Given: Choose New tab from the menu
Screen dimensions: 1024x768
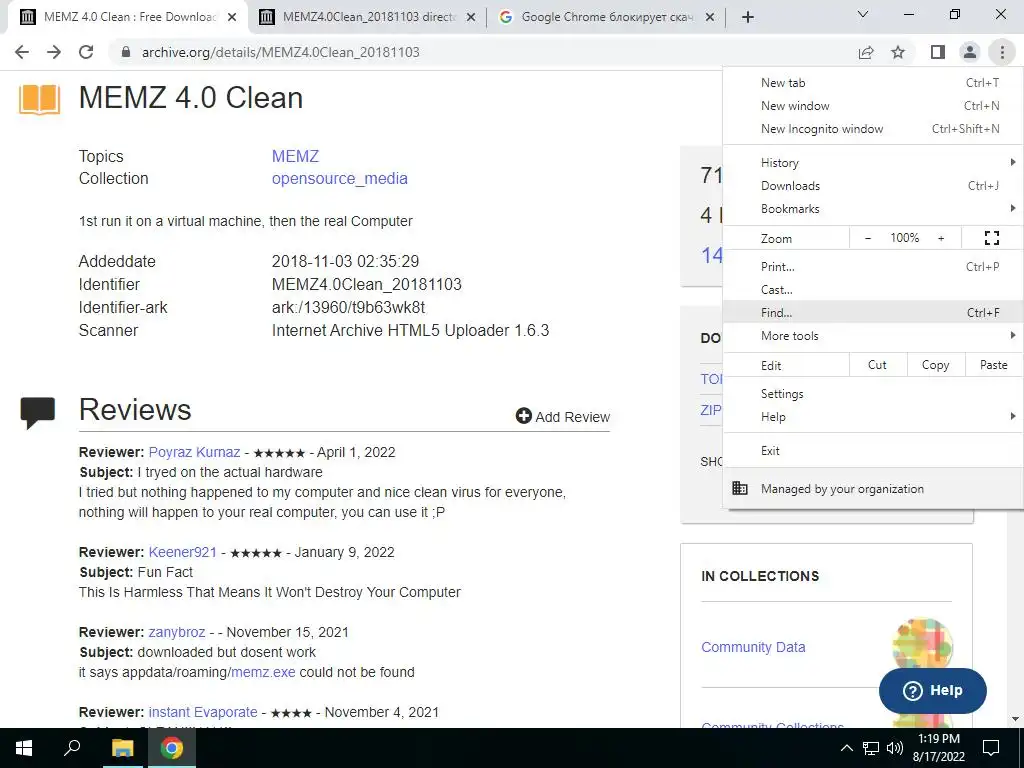Looking at the screenshot, I should point(873,83).
